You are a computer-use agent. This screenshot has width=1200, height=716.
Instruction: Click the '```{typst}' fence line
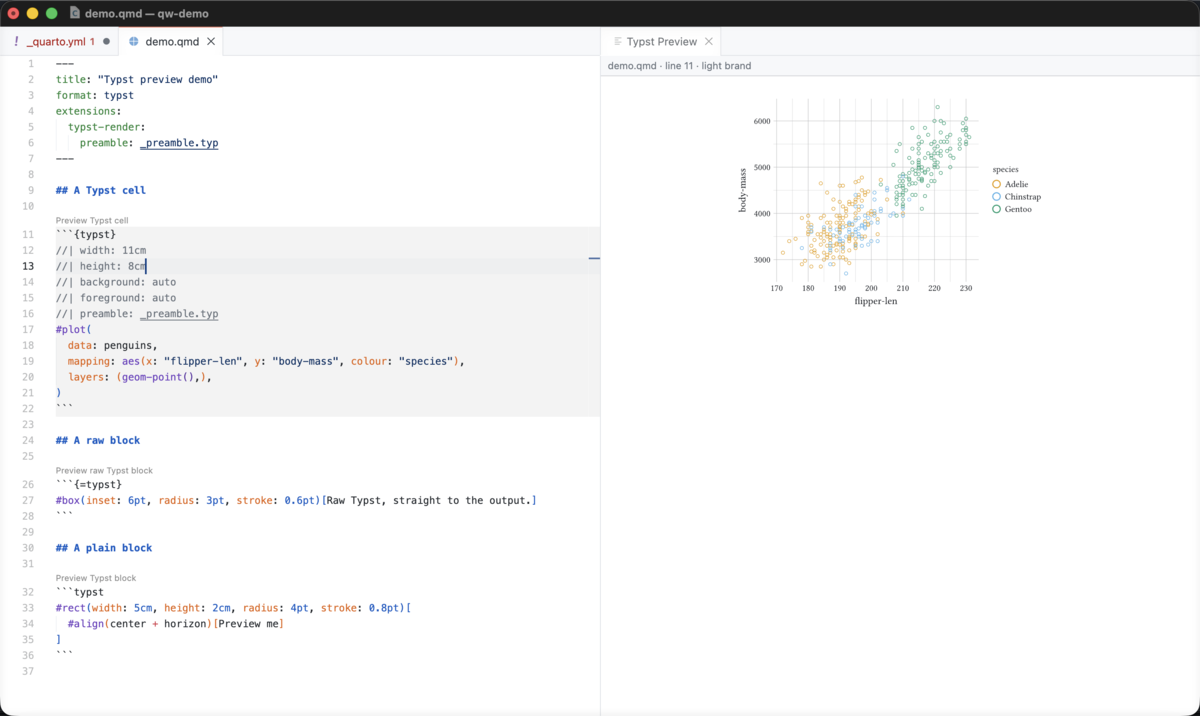(x=86, y=234)
